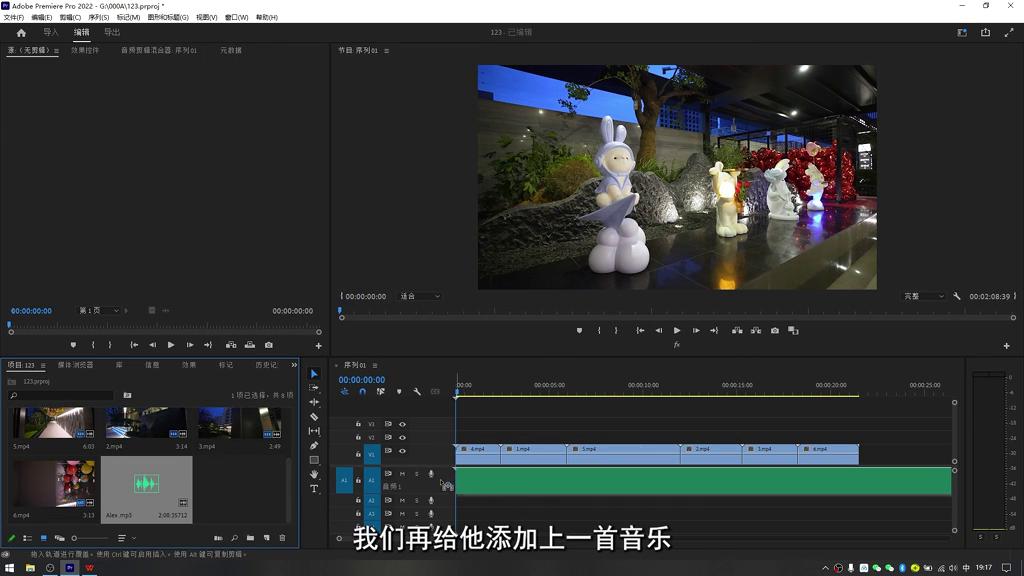Click the delete trash button in the Project panel

pyautogui.click(x=283, y=537)
